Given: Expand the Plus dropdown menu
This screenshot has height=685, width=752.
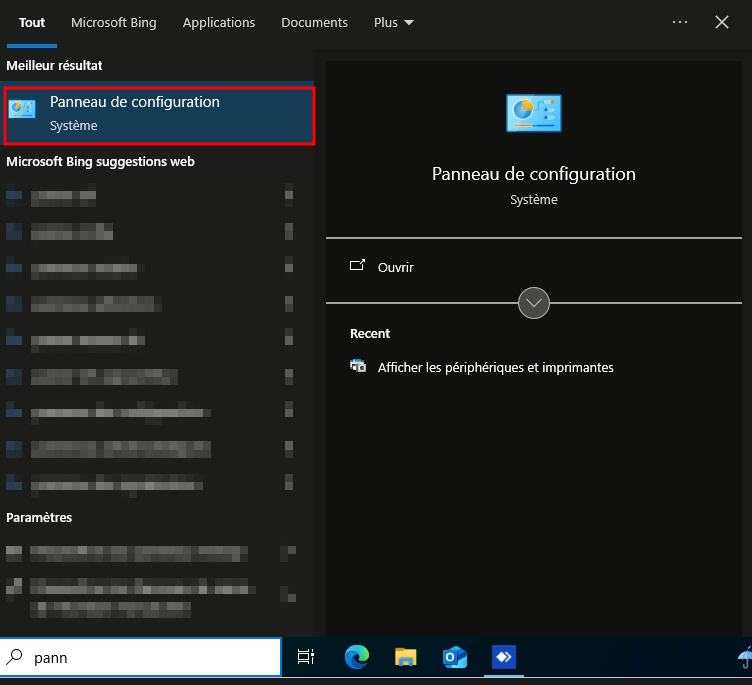Looking at the screenshot, I should tap(393, 23).
